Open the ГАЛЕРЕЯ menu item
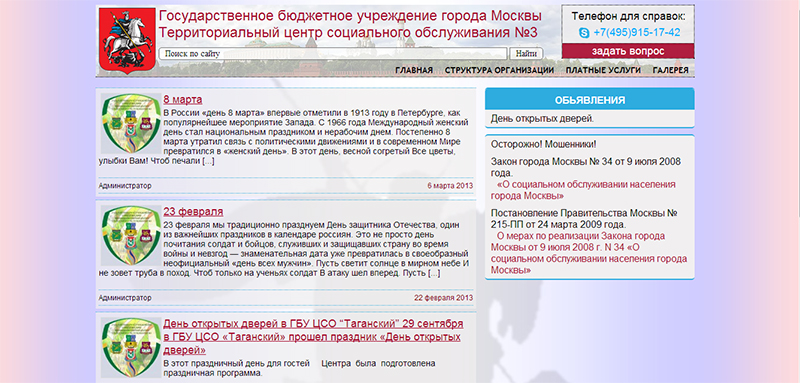Viewport: 800px width, 383px height. (x=670, y=70)
